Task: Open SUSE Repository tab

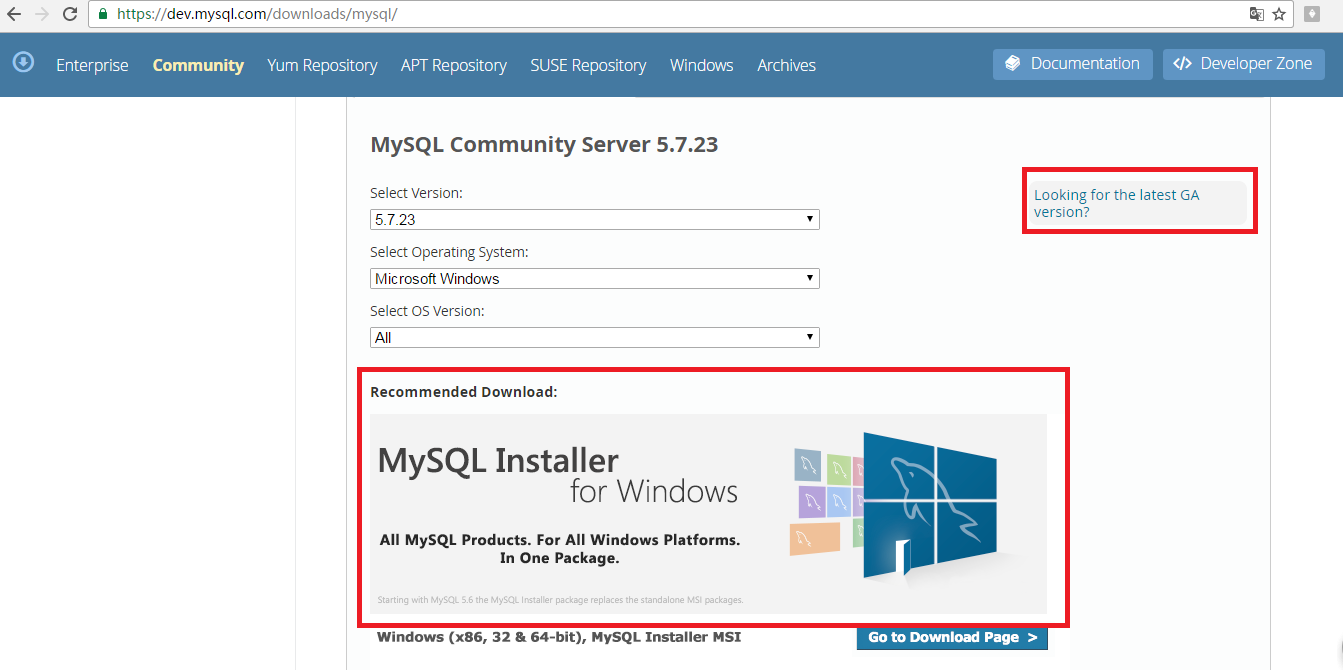Action: [x=588, y=65]
